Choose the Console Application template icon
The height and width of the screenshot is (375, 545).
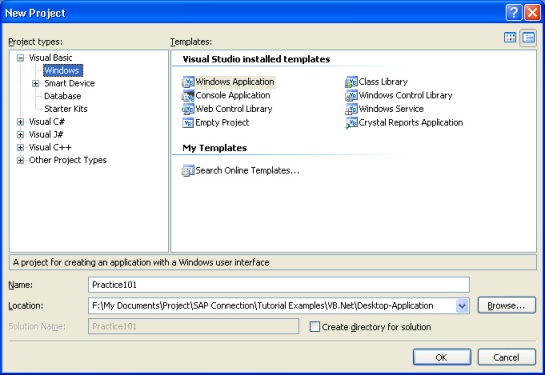[x=188, y=96]
